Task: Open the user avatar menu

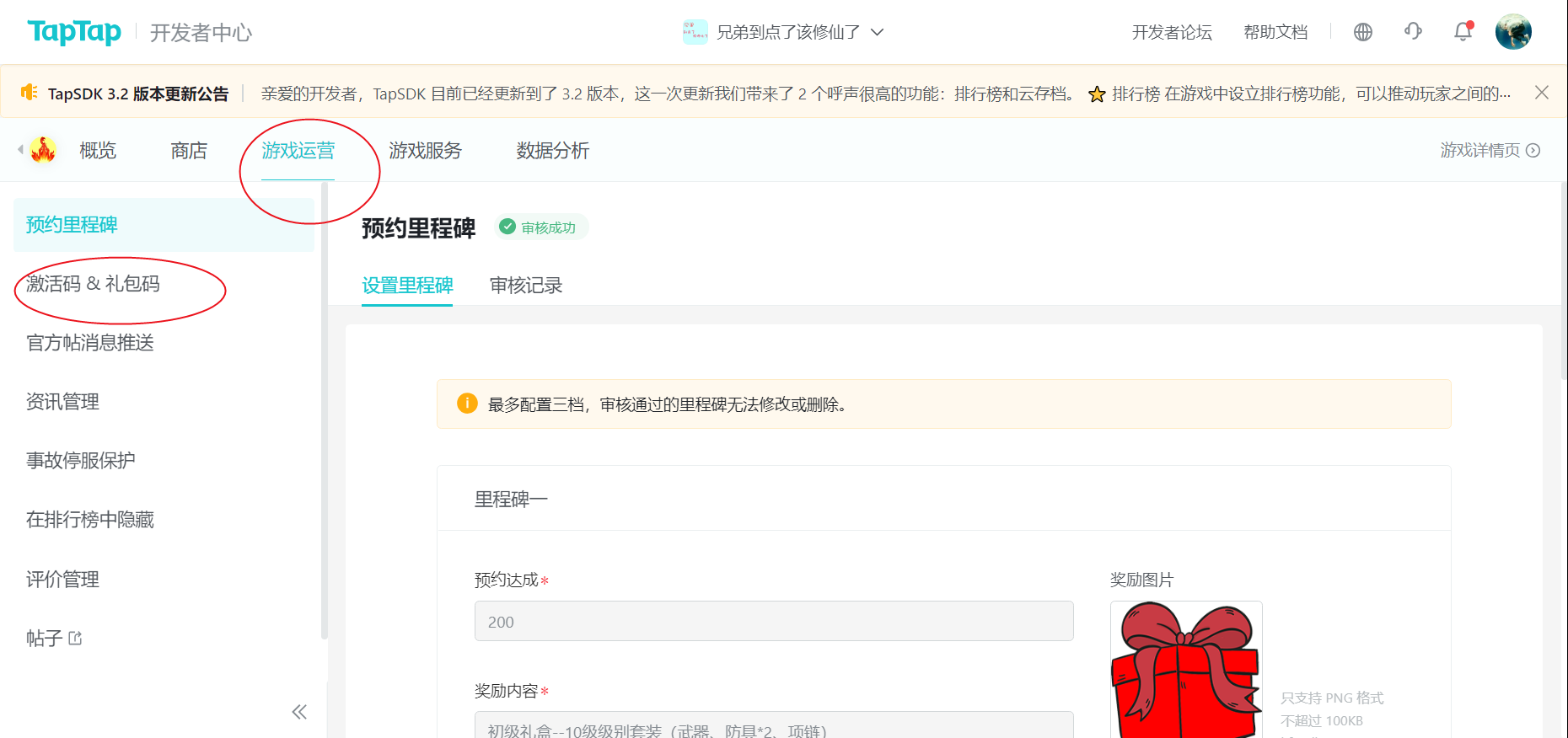Action: click(1513, 32)
